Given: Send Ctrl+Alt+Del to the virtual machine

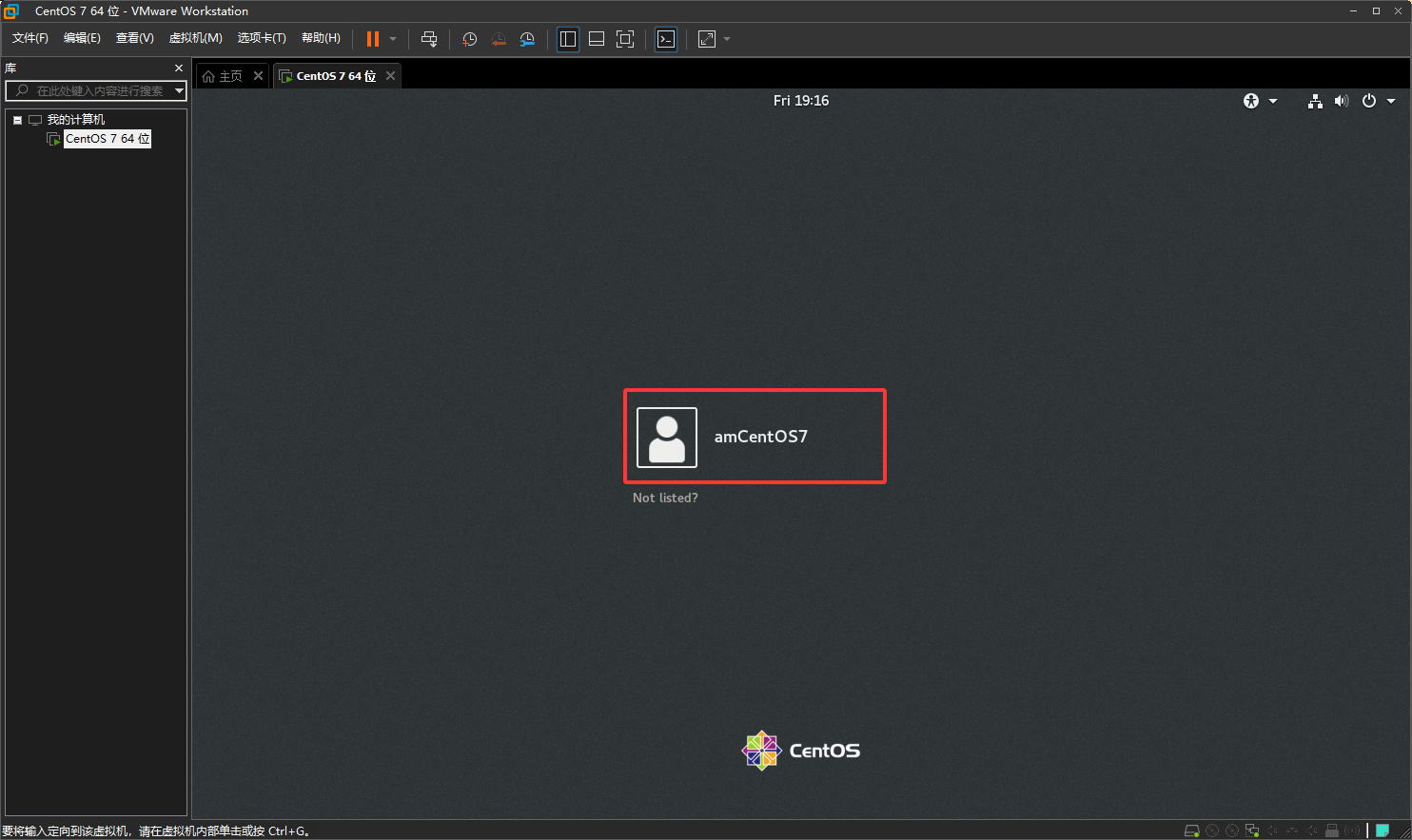Looking at the screenshot, I should click(x=429, y=39).
